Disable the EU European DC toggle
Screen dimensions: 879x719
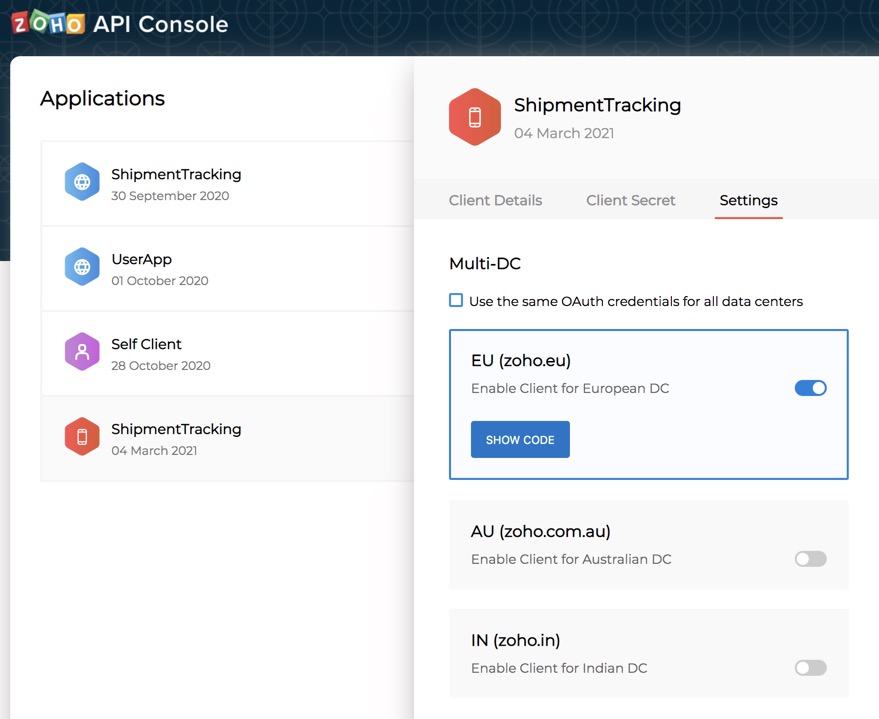(810, 388)
